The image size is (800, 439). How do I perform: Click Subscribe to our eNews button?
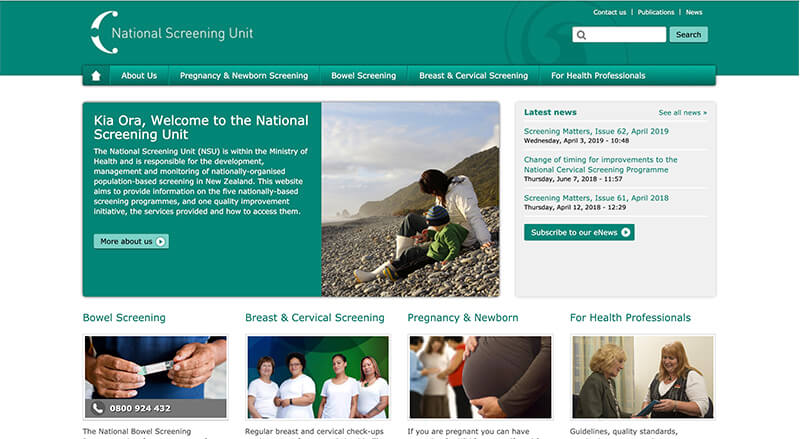pyautogui.click(x=579, y=232)
